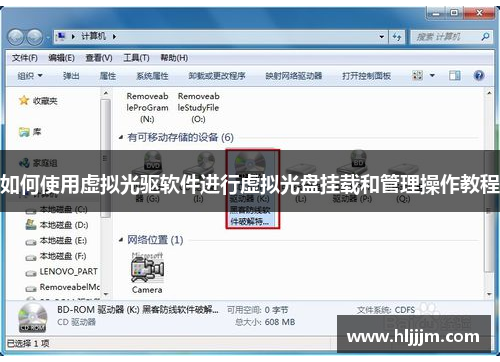Open the 编辑(E) menu
This screenshot has width=500, height=362.
[x=61, y=58]
